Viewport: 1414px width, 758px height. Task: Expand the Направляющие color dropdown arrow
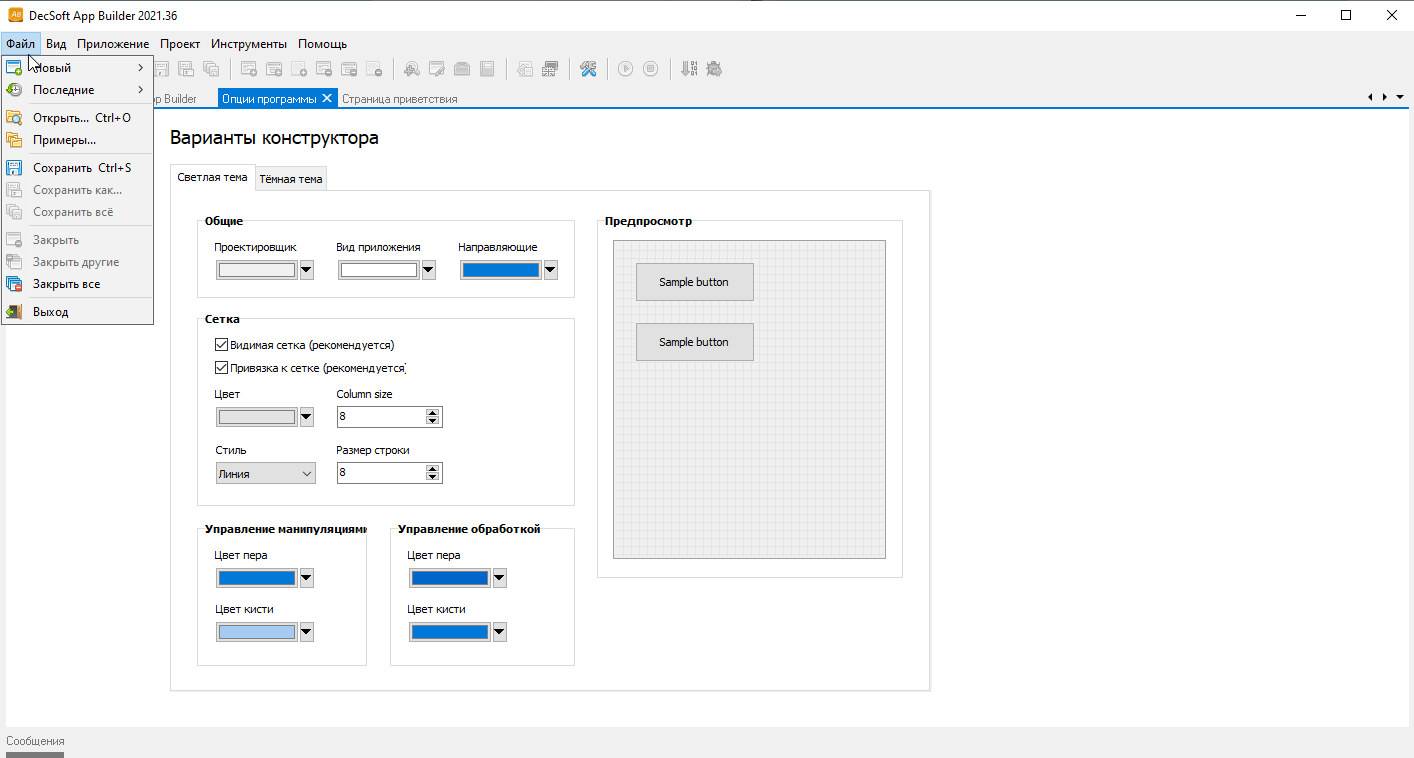pos(550,270)
